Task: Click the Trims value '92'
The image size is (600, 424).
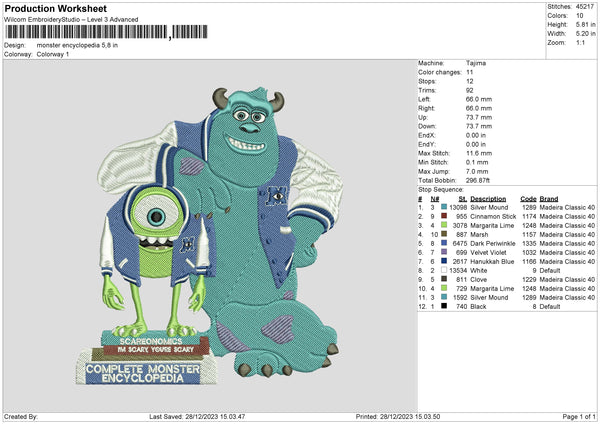Action: tap(470, 90)
